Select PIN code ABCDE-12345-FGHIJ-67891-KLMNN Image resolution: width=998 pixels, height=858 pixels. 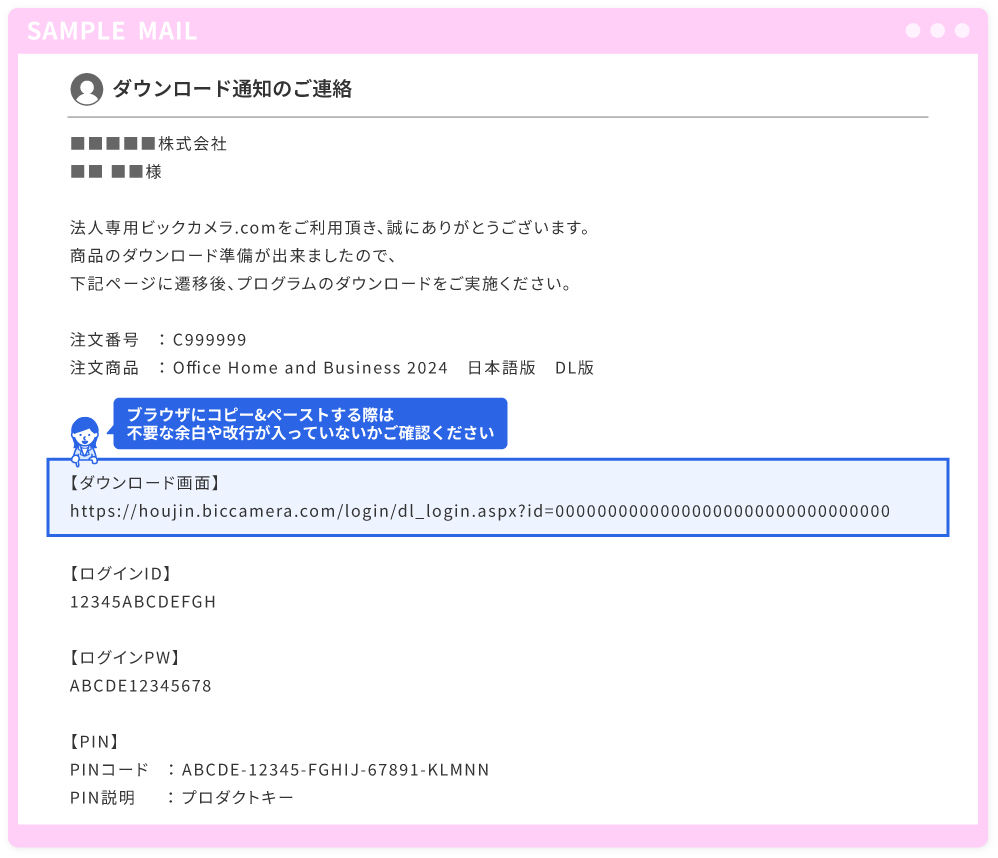[335, 770]
